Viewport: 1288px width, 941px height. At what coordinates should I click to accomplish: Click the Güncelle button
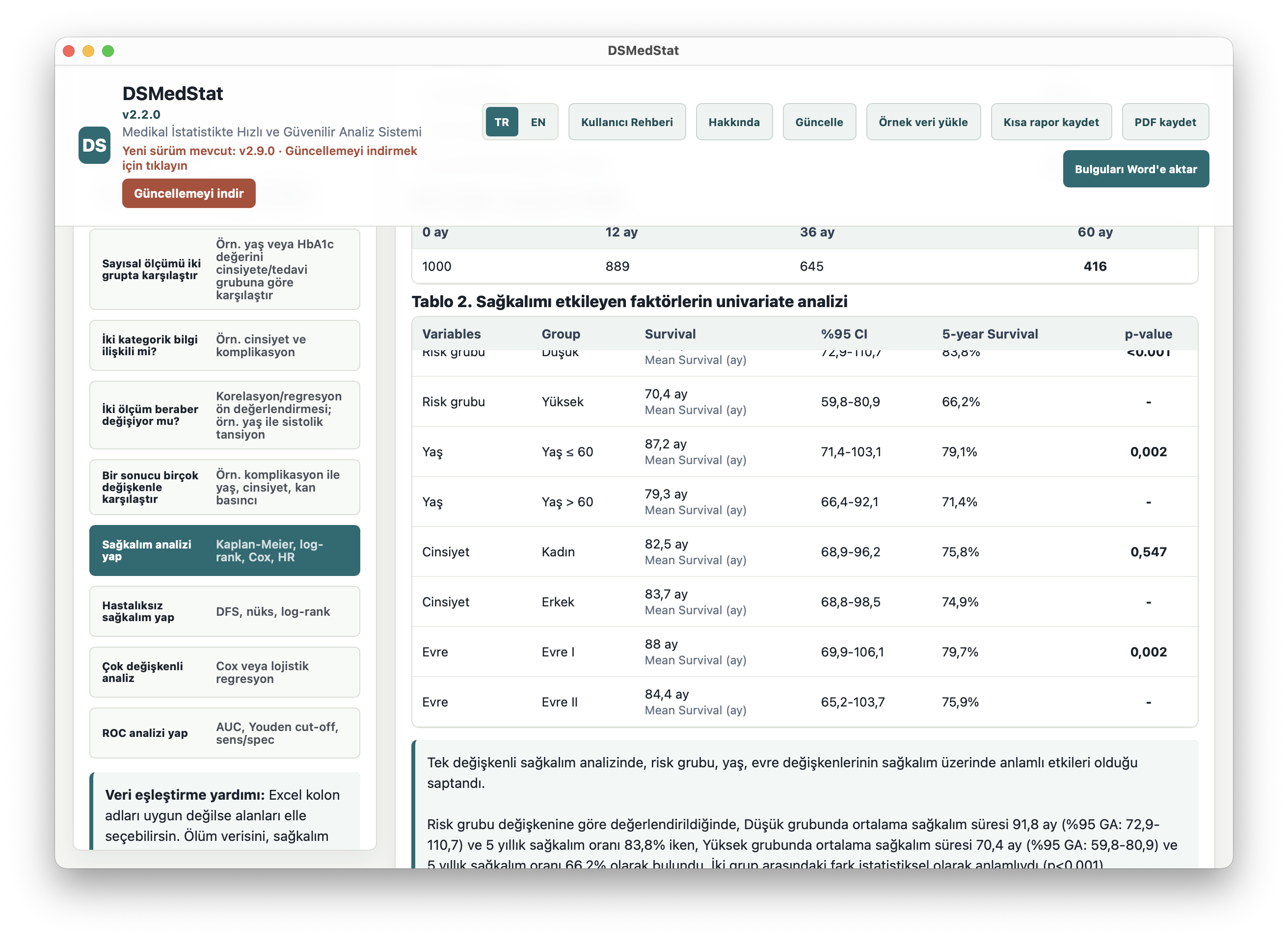tap(819, 122)
